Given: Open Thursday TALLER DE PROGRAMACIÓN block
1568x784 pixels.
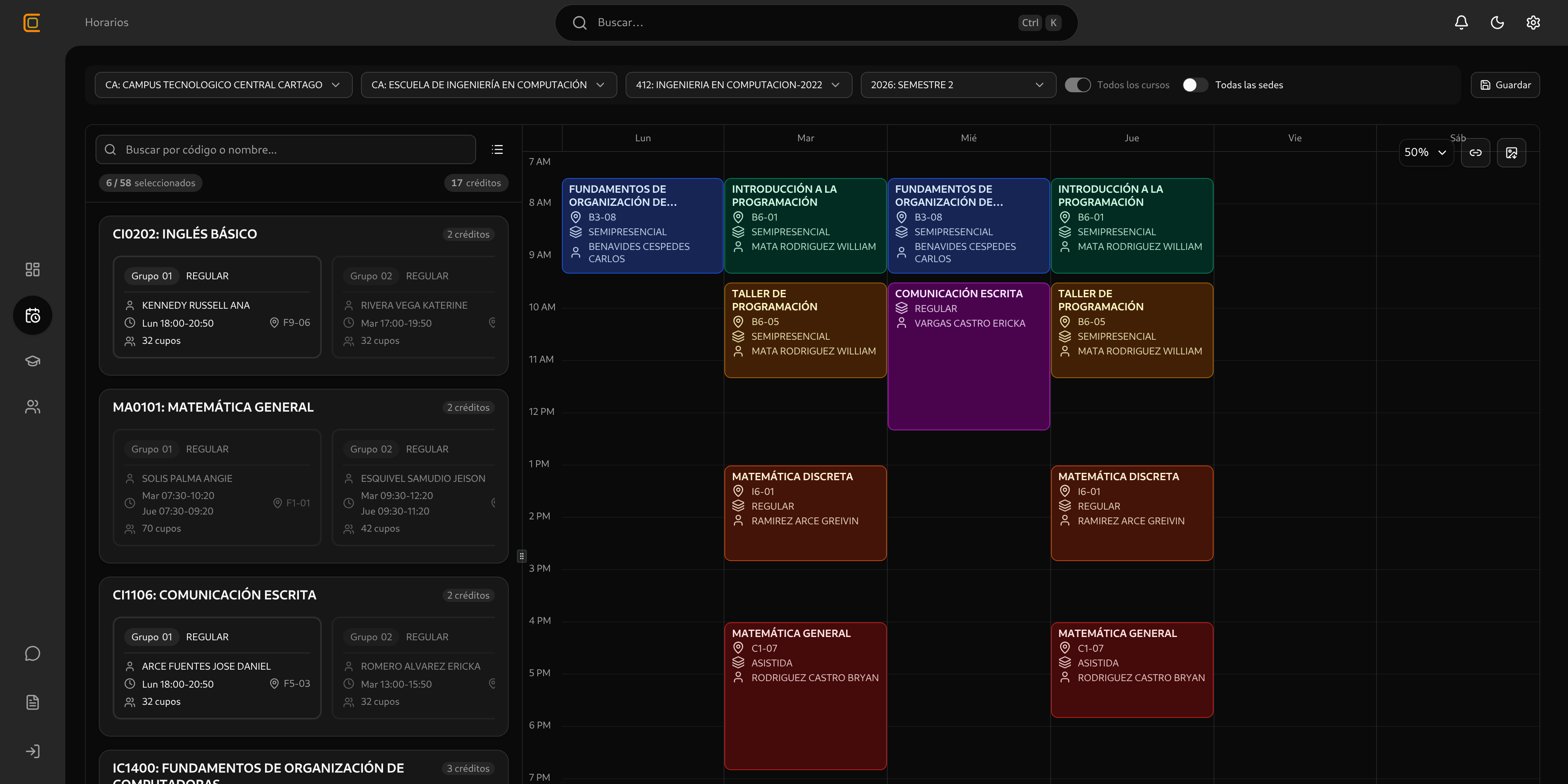Looking at the screenshot, I should point(1131,330).
